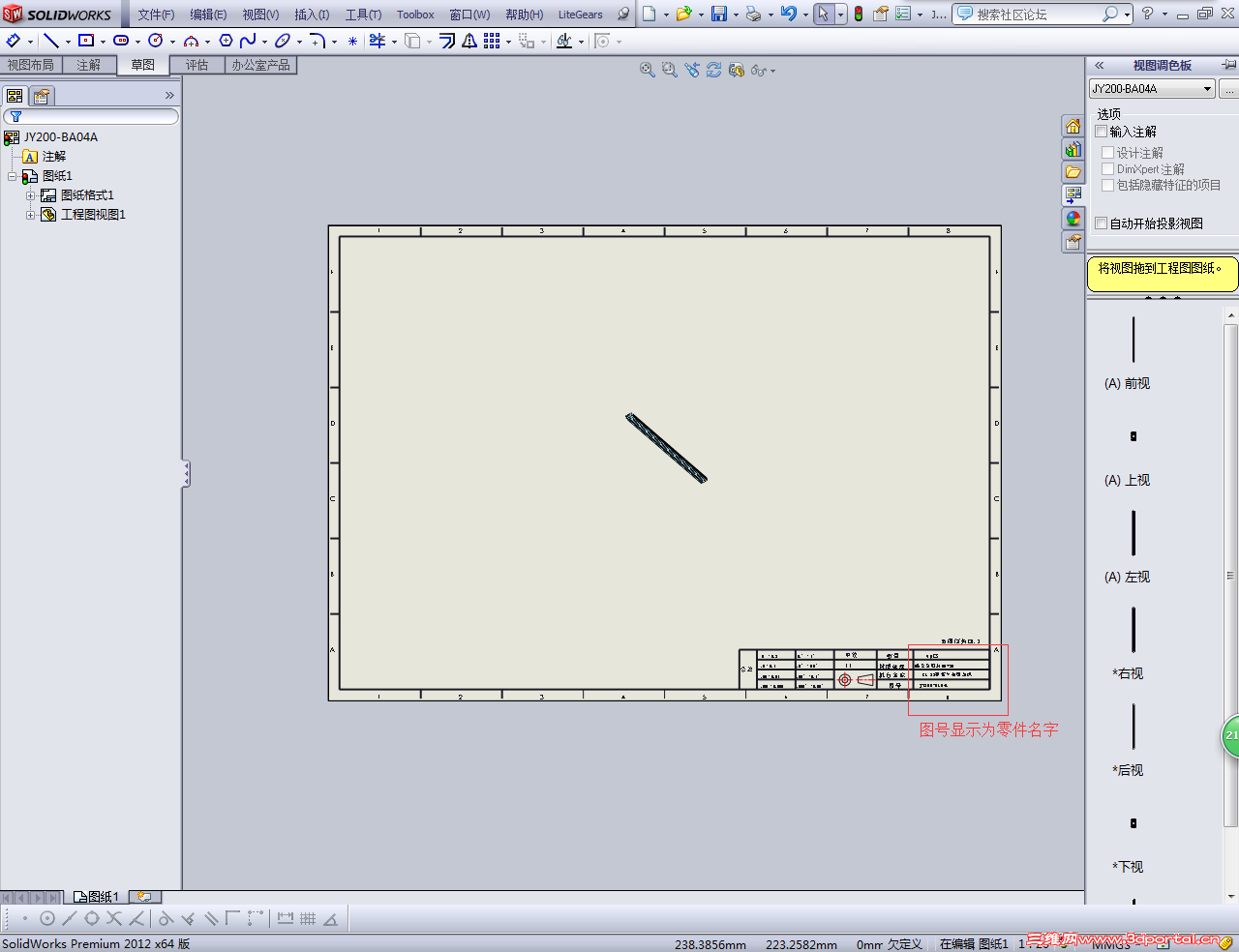1239x952 pixels.
Task: Click the Rebuild traffic light icon
Action: pos(859,14)
